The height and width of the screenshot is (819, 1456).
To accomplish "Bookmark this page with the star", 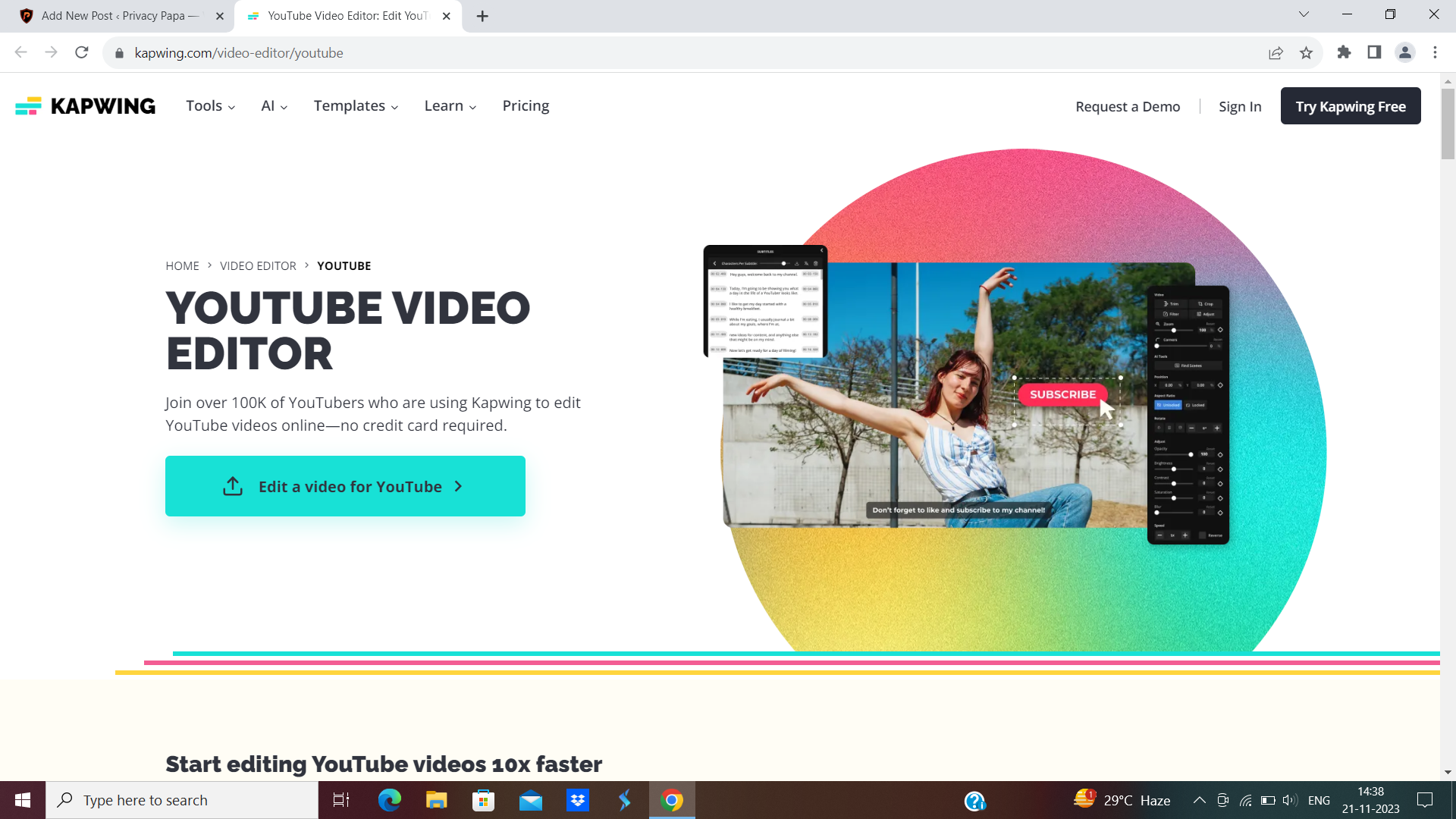I will tap(1306, 53).
